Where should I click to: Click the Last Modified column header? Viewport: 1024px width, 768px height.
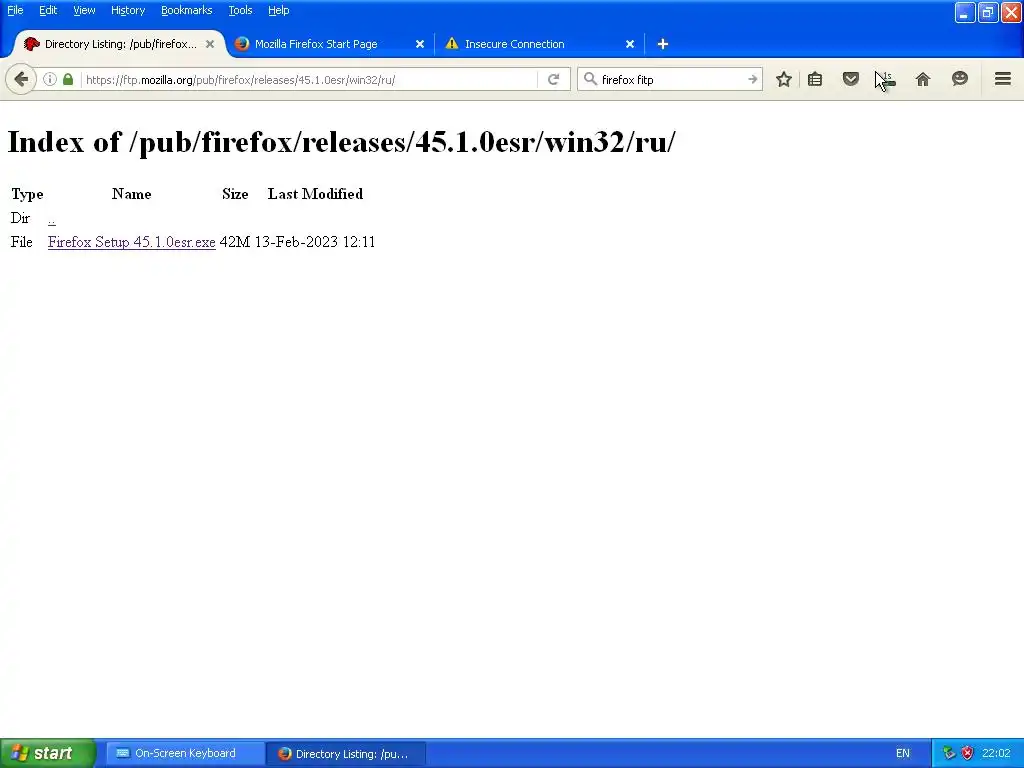[315, 194]
